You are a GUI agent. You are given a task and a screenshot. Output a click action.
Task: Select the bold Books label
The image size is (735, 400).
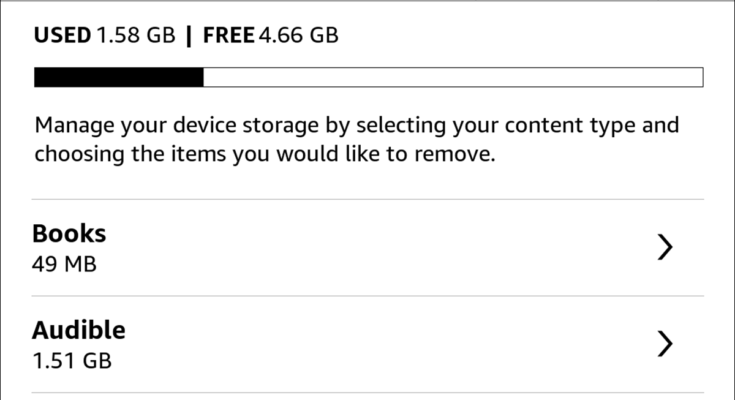point(69,233)
